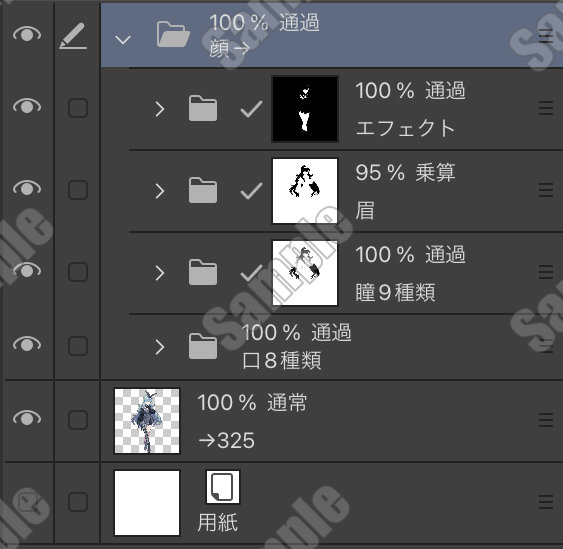
Task: Click the mask checkmark icon on 眉 folder
Action: (x=251, y=191)
